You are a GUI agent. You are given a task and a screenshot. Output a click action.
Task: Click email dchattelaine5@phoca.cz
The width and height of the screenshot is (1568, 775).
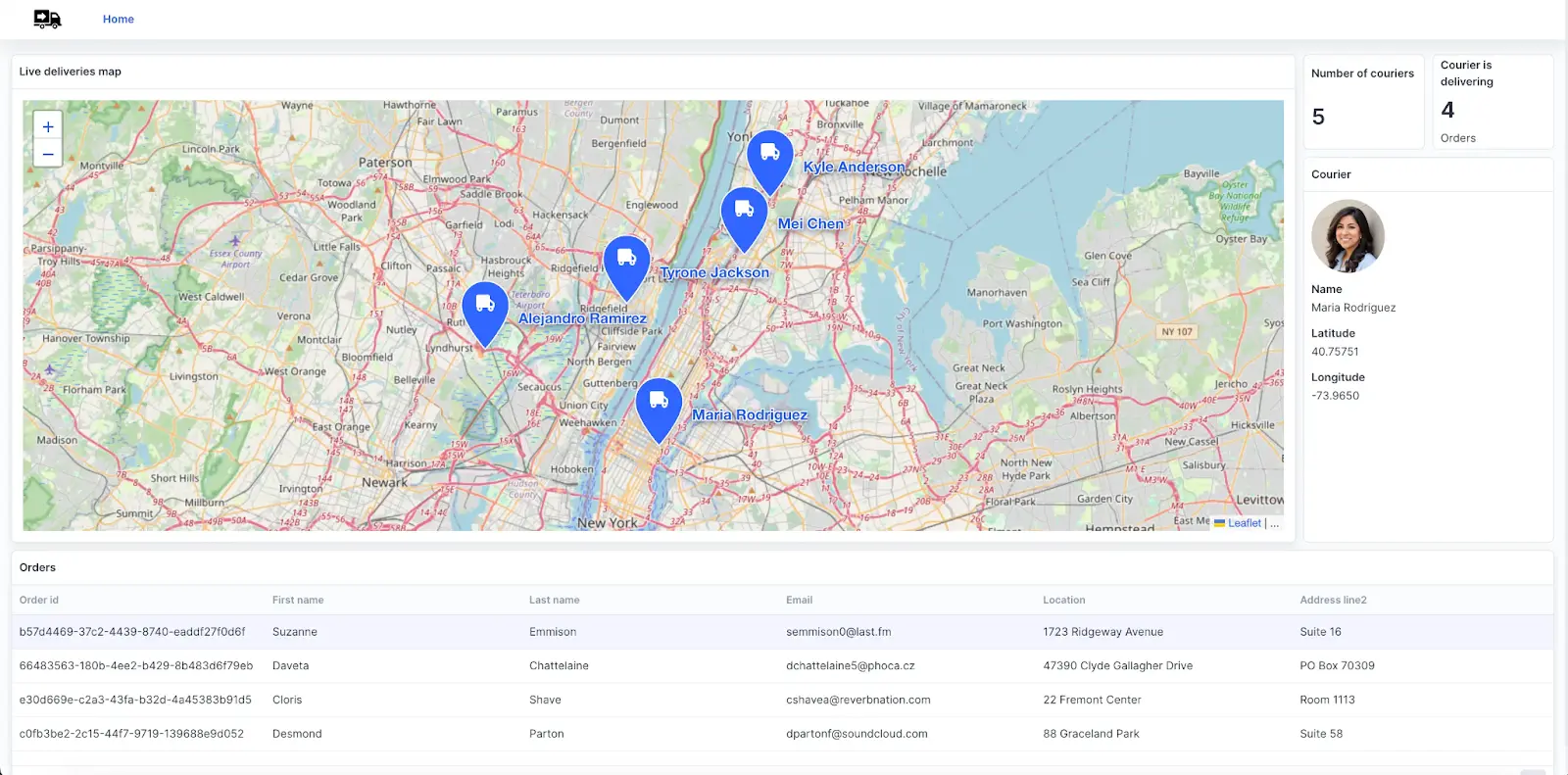851,665
